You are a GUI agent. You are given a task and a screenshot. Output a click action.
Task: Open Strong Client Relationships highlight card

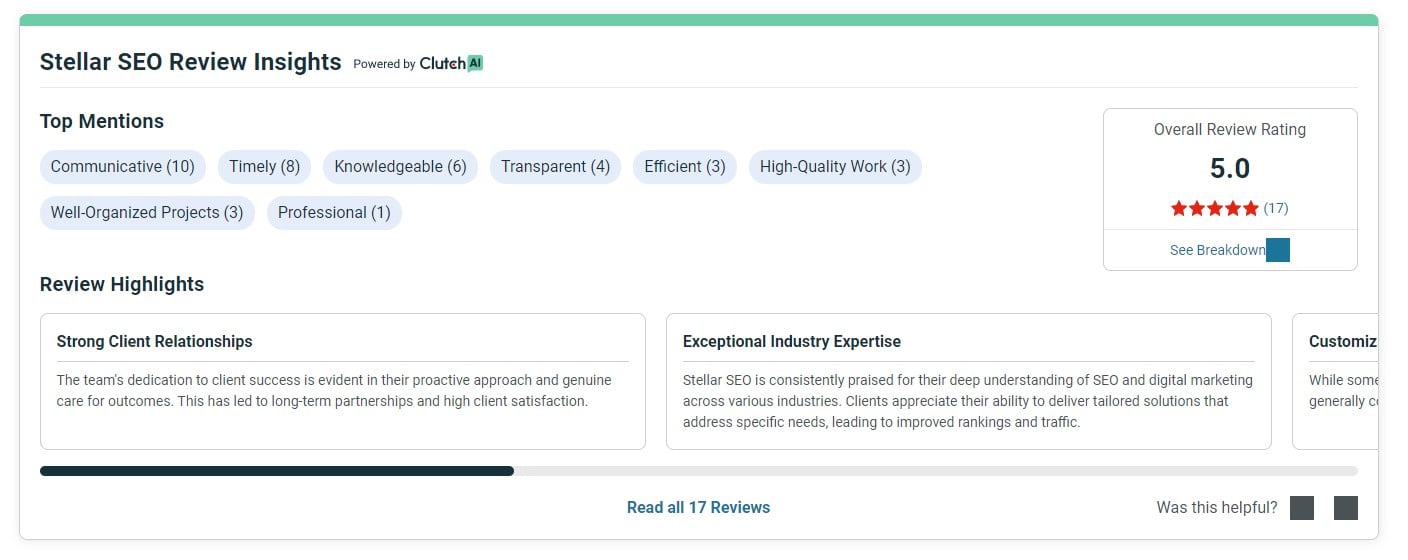click(x=343, y=382)
